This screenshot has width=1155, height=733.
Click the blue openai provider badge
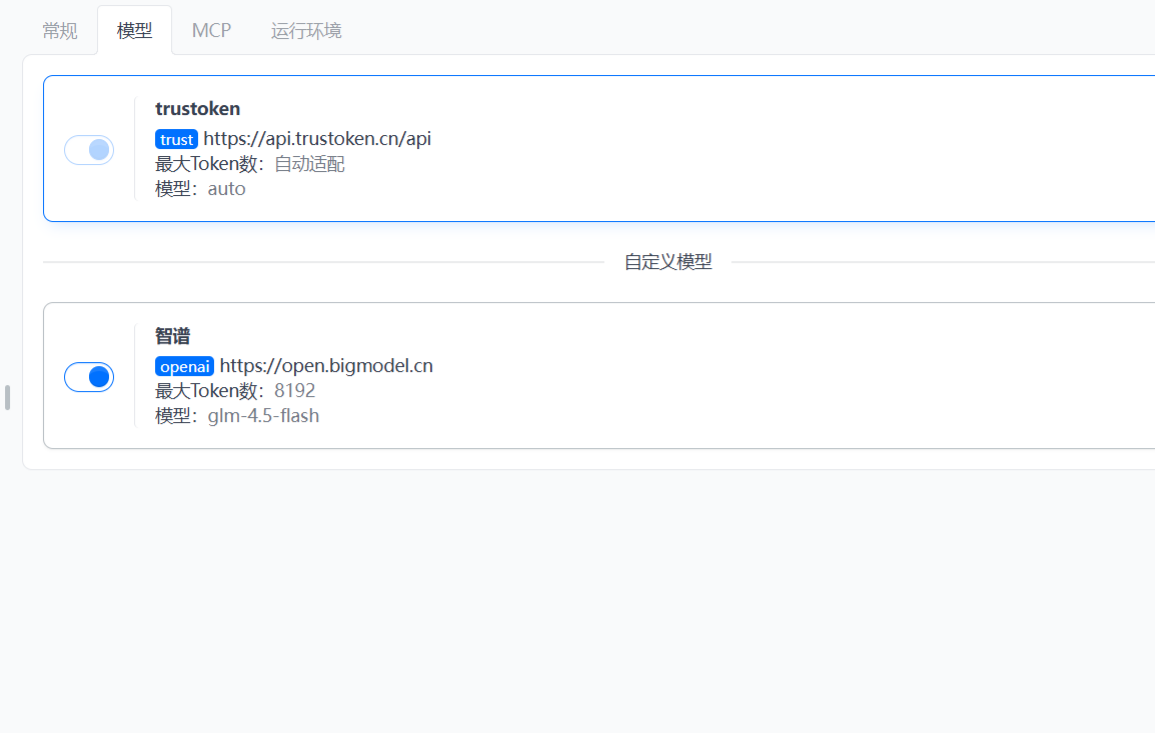click(184, 366)
